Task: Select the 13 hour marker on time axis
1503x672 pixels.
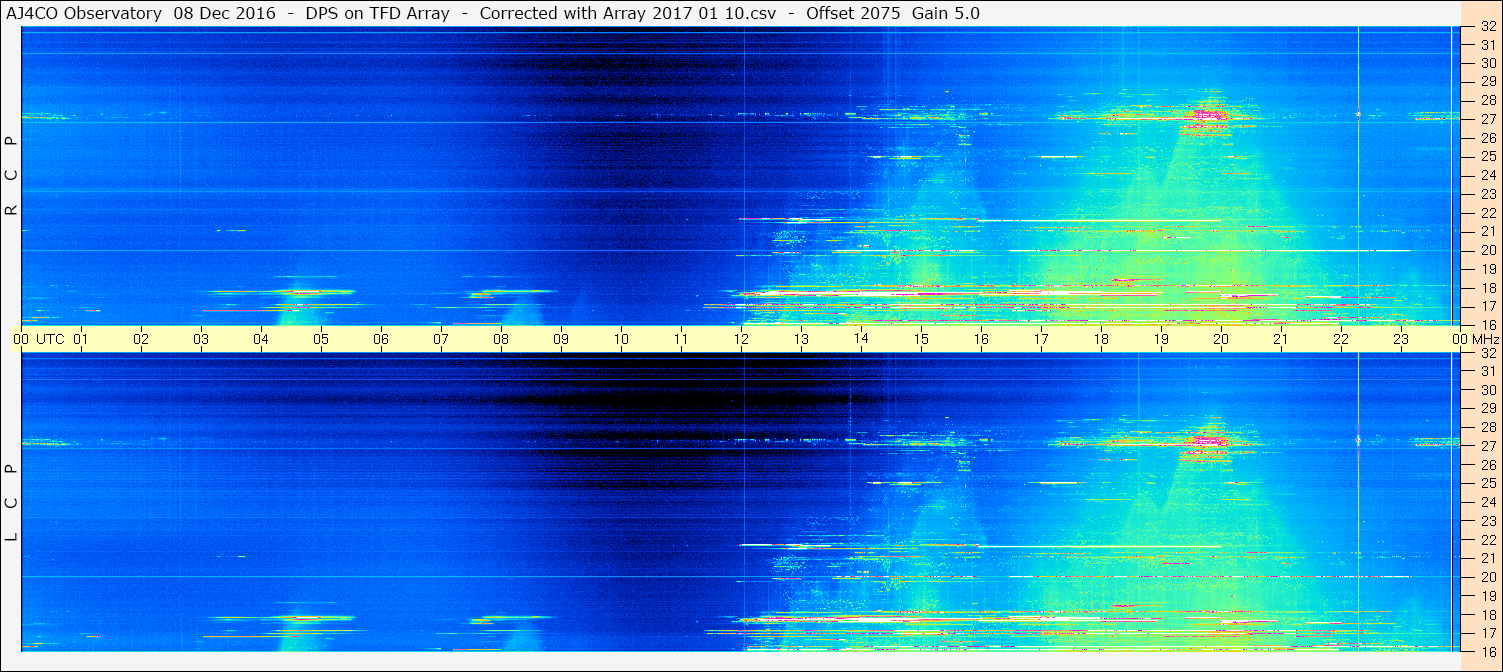Action: [801, 339]
